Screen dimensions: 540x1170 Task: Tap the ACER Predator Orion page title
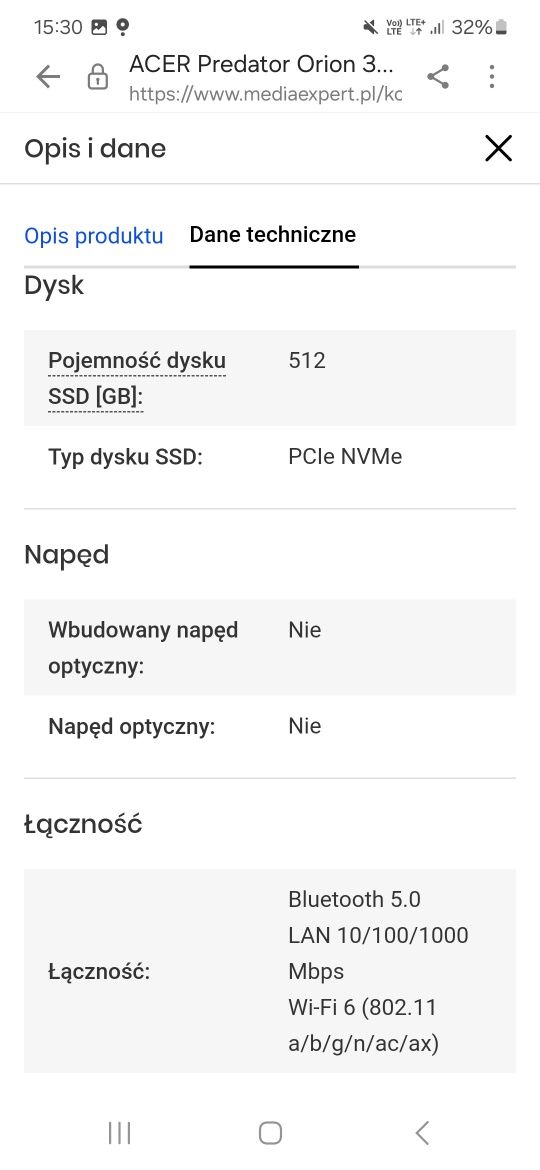[261, 64]
